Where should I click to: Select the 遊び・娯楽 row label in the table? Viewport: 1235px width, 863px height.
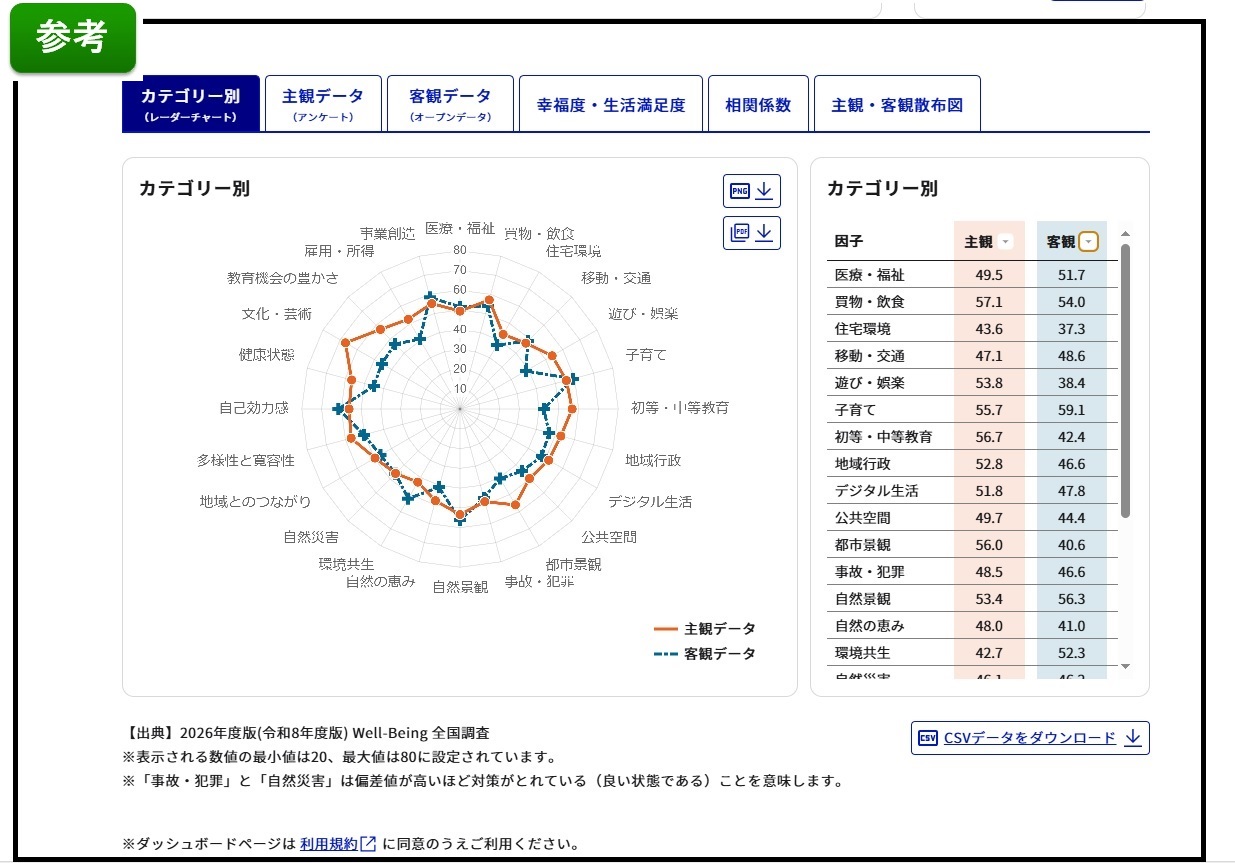tap(869, 383)
